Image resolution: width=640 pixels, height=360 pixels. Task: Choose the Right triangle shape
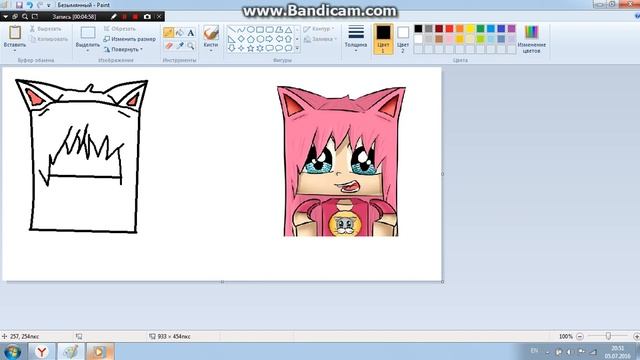click(x=231, y=39)
